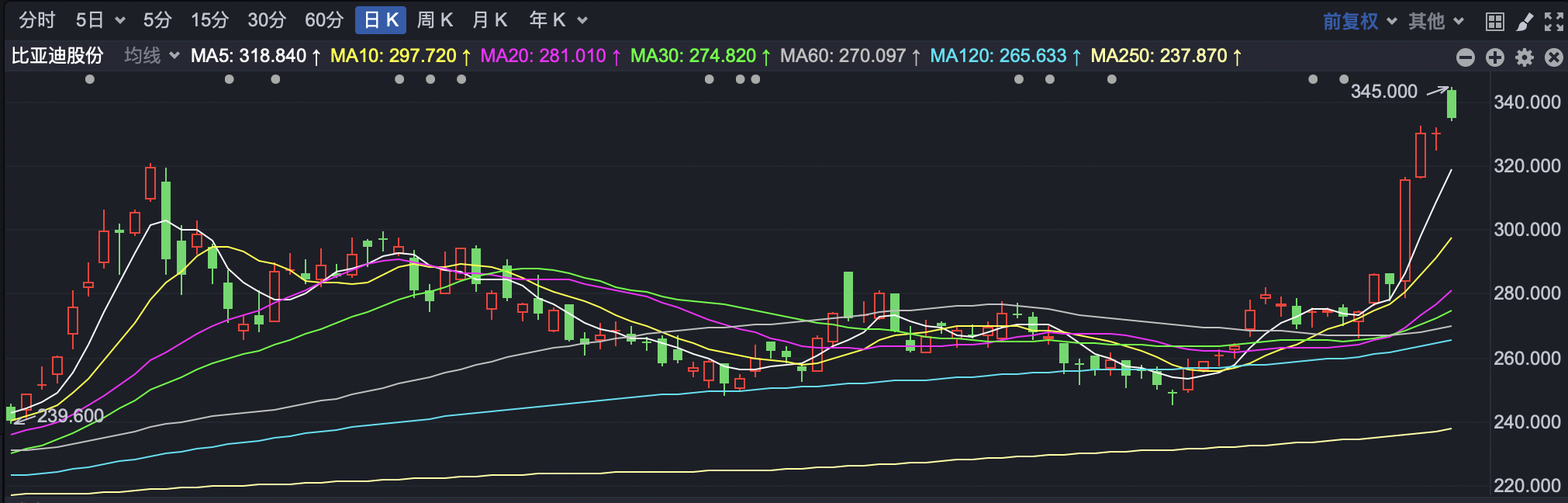
Task: Switch to the 分时 intraday chart
Action: click(x=36, y=20)
